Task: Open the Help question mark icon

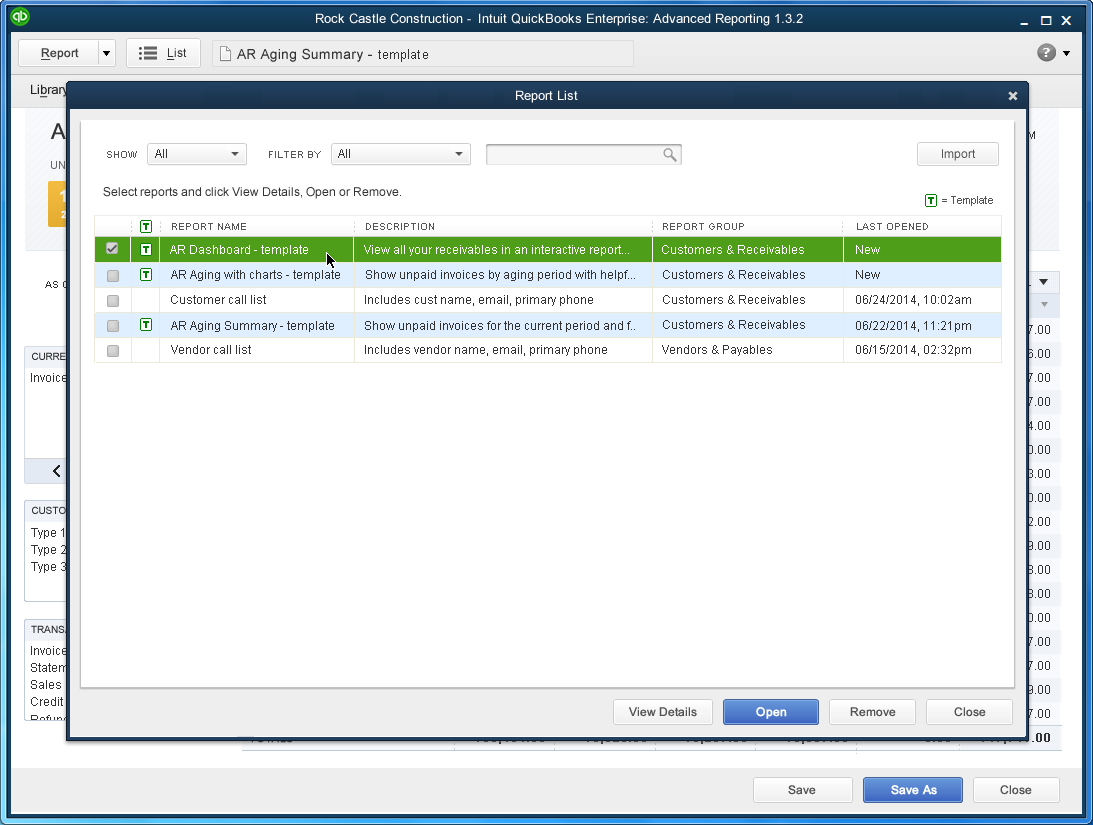Action: (x=1046, y=53)
